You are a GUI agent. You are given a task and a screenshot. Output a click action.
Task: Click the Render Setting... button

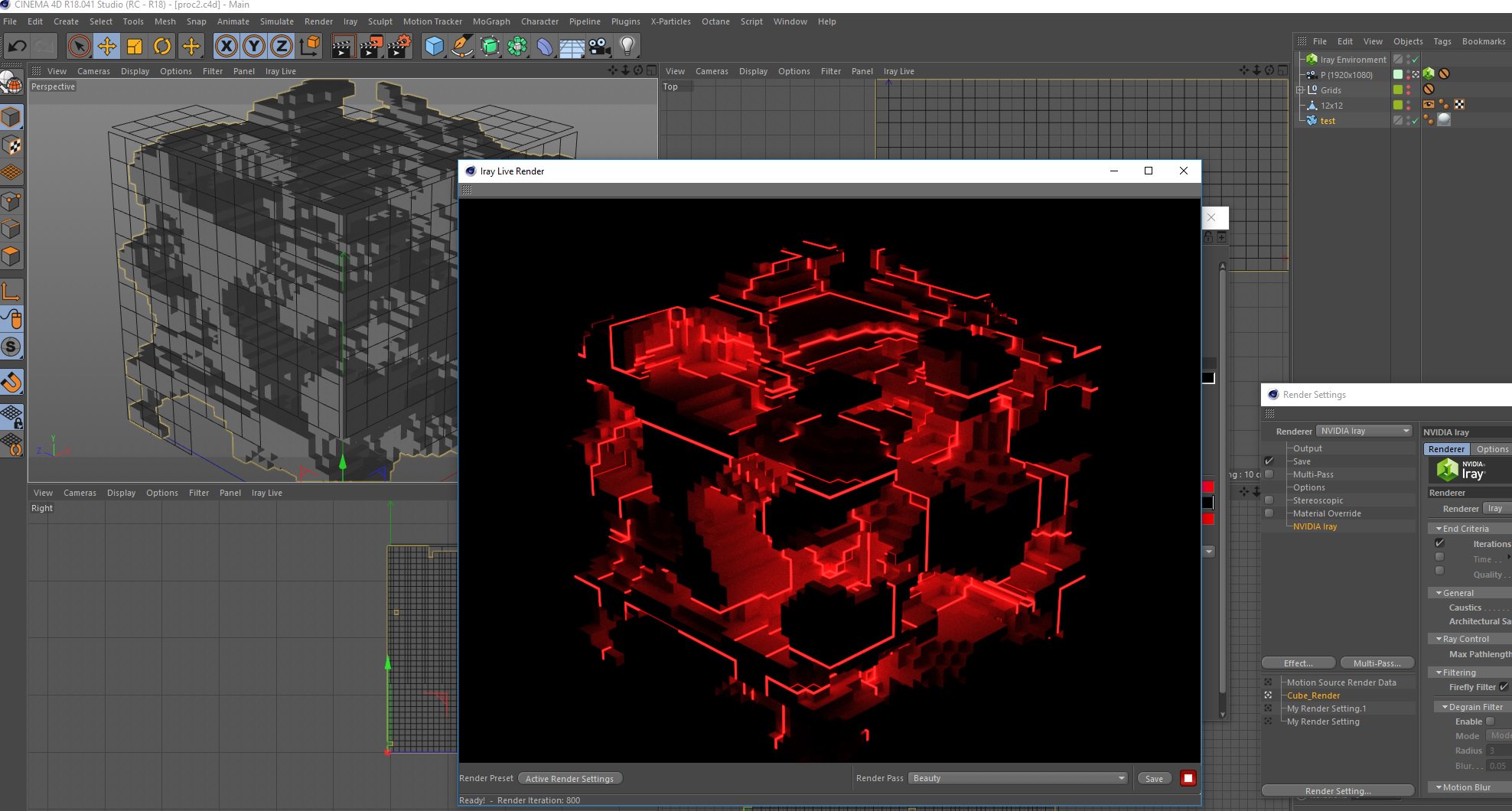[1338, 791]
